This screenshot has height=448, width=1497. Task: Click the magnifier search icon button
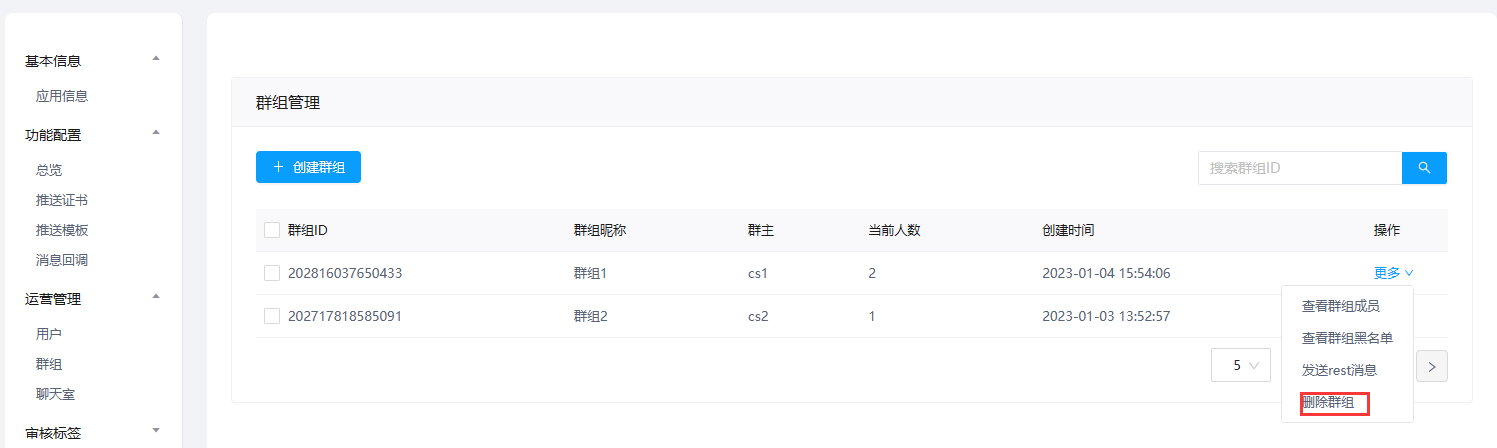(x=1424, y=168)
